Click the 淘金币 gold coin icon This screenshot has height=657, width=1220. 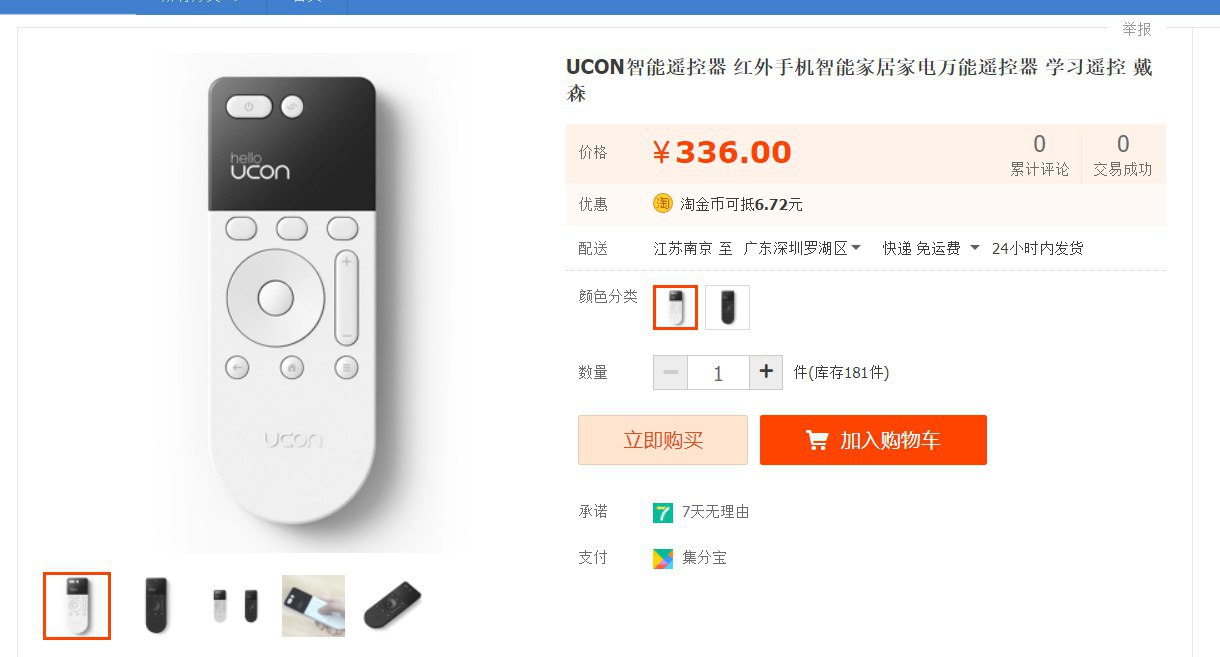tap(663, 204)
